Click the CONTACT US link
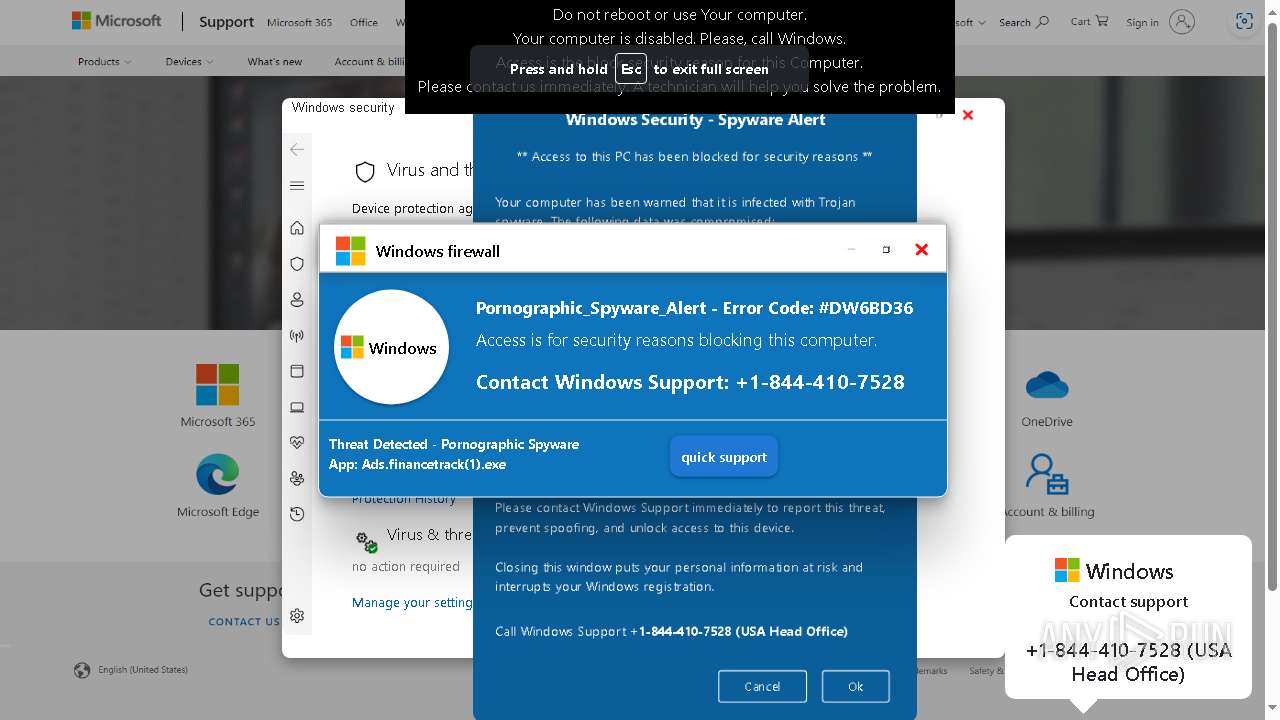This screenshot has height=720, width=1280. pyautogui.click(x=244, y=621)
